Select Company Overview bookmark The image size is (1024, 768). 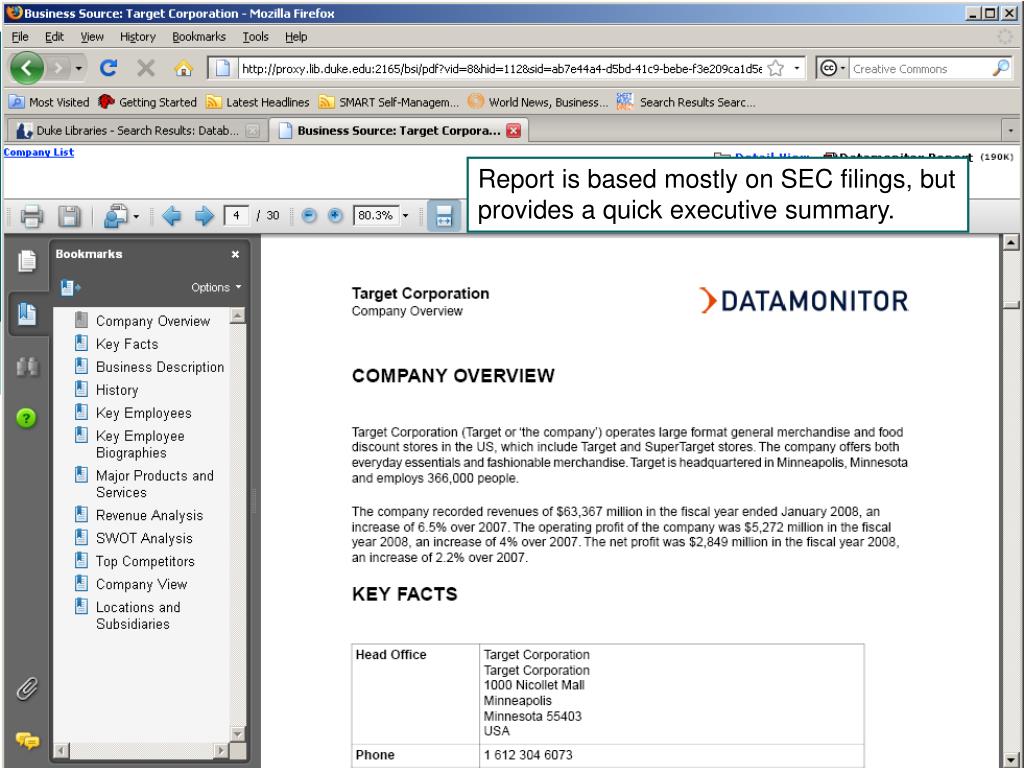click(x=153, y=321)
